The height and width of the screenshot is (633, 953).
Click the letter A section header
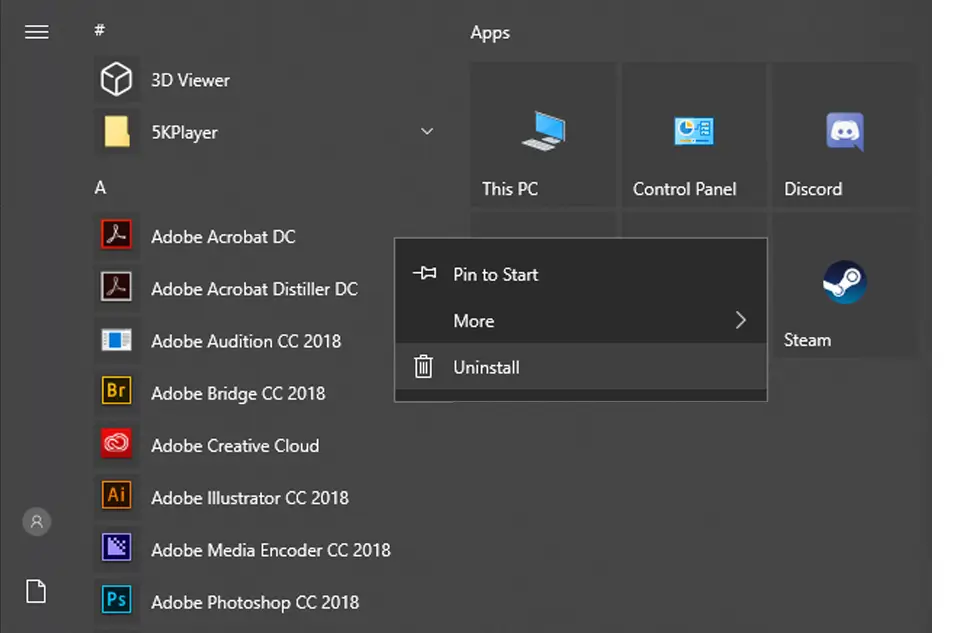[100, 187]
